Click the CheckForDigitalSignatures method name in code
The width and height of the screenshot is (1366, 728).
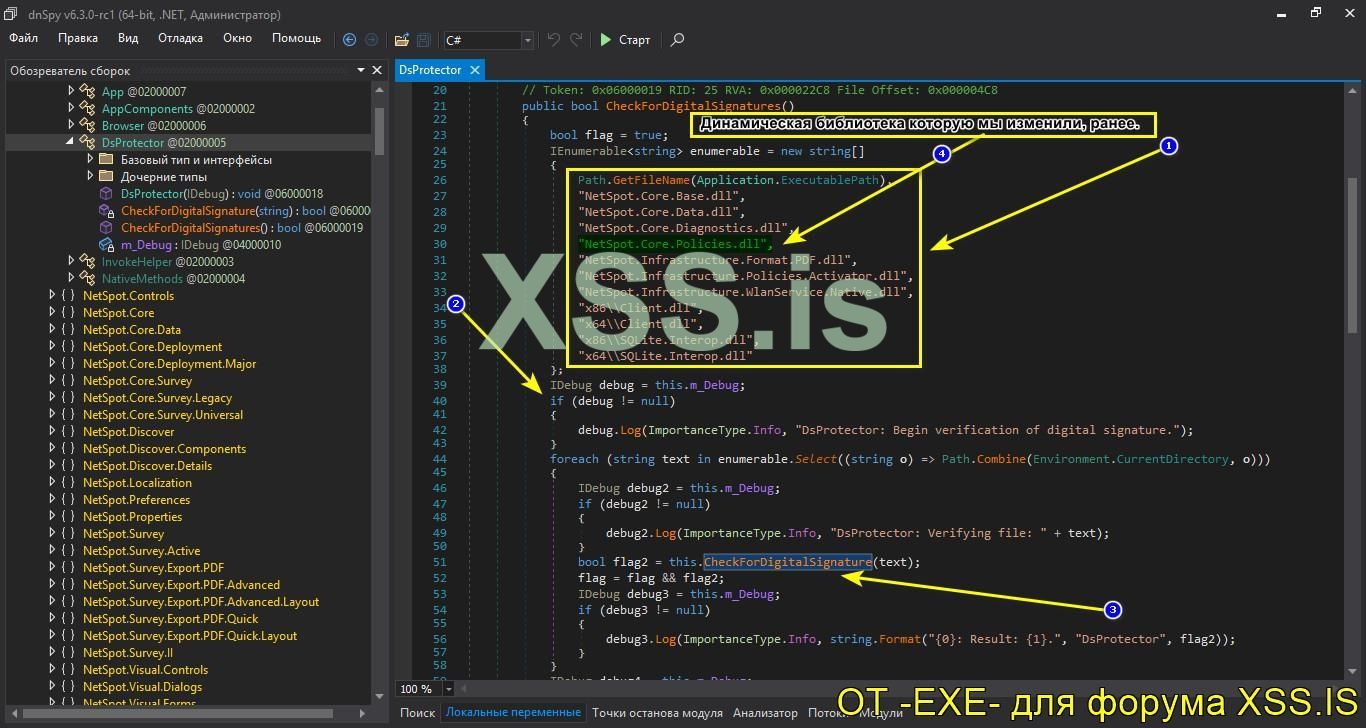coord(696,106)
